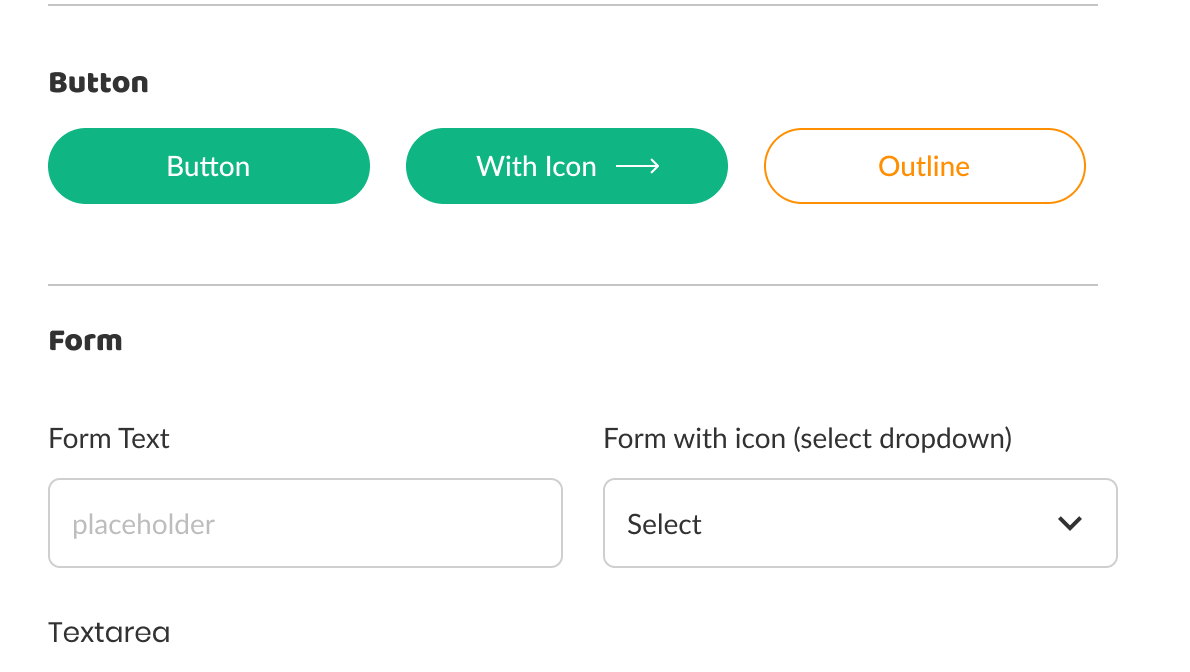
Task: Select the bold "Button" section heading
Action: click(x=98, y=83)
